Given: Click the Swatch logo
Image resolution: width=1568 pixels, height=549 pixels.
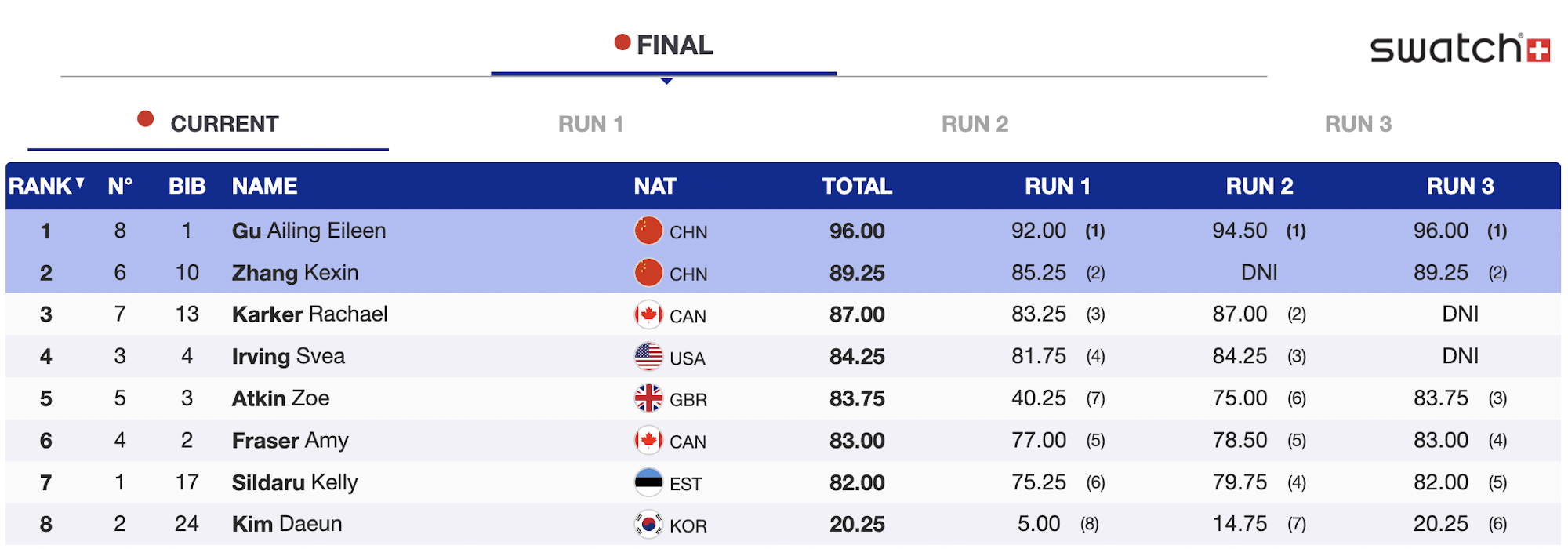Looking at the screenshot, I should tap(1459, 49).
